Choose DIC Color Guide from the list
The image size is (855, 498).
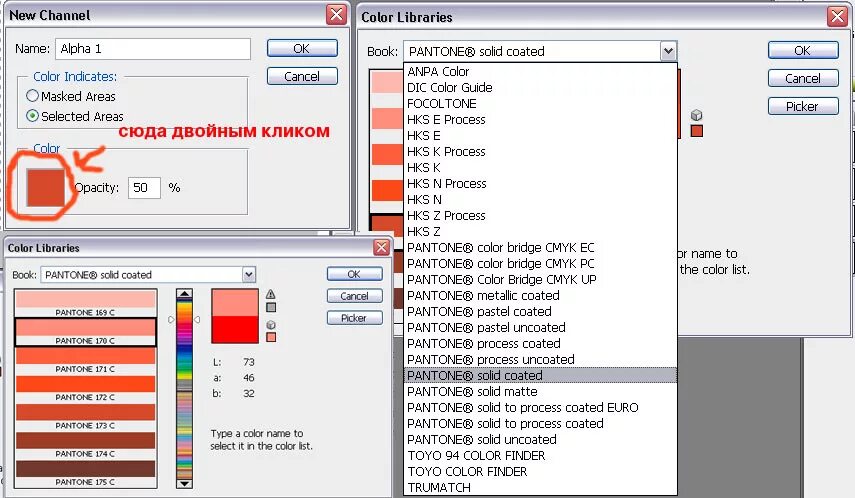[x=540, y=87]
